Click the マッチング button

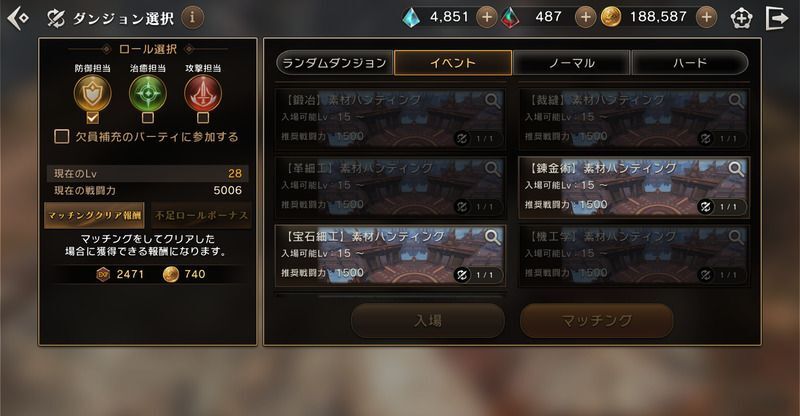click(x=596, y=321)
